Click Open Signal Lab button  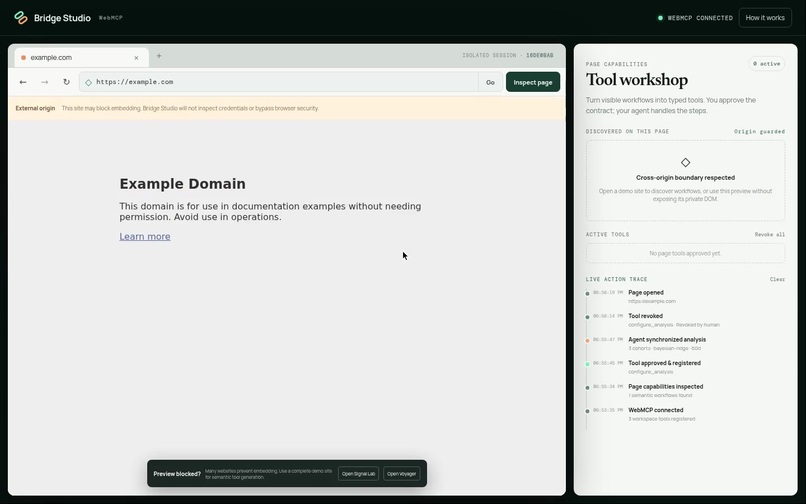[358, 474]
